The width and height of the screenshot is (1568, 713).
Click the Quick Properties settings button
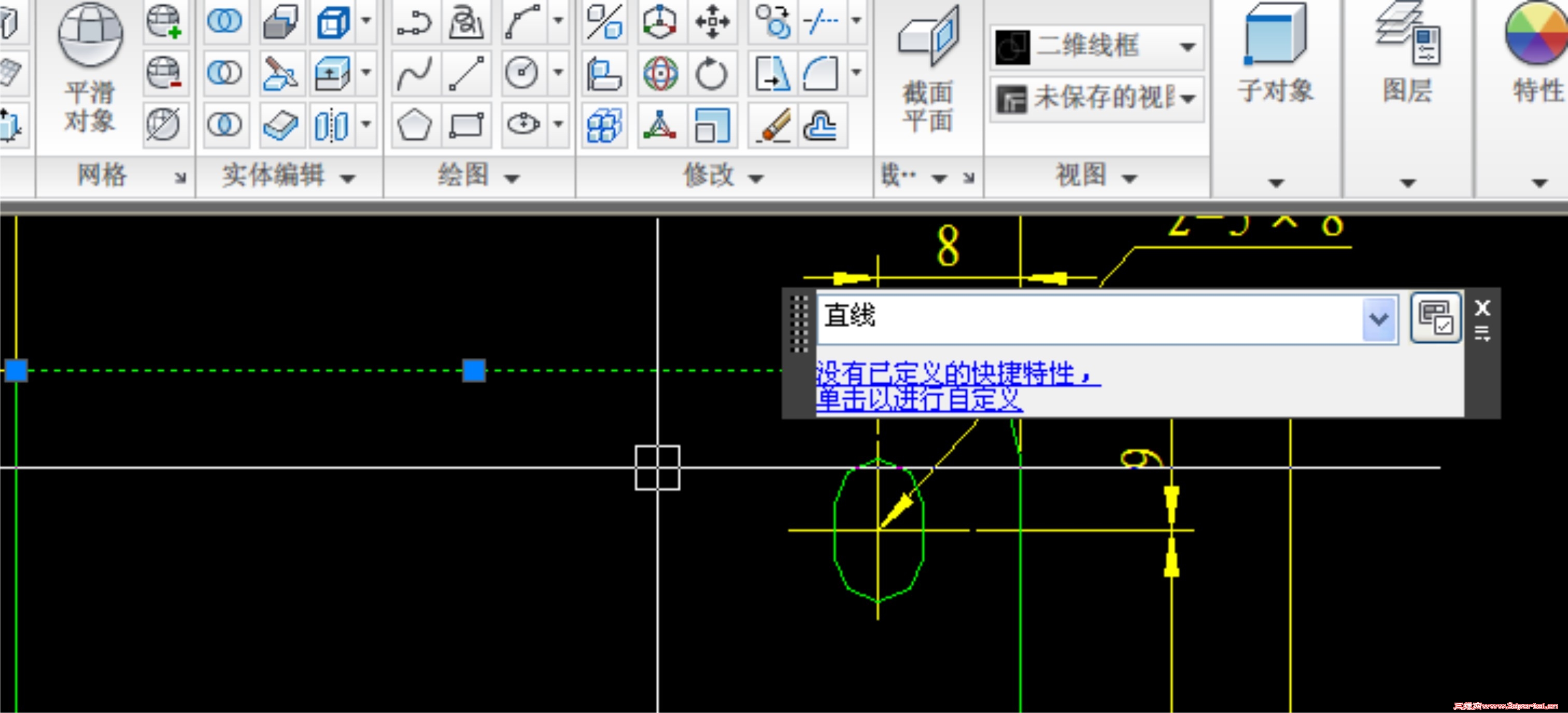pyautogui.click(x=1435, y=318)
